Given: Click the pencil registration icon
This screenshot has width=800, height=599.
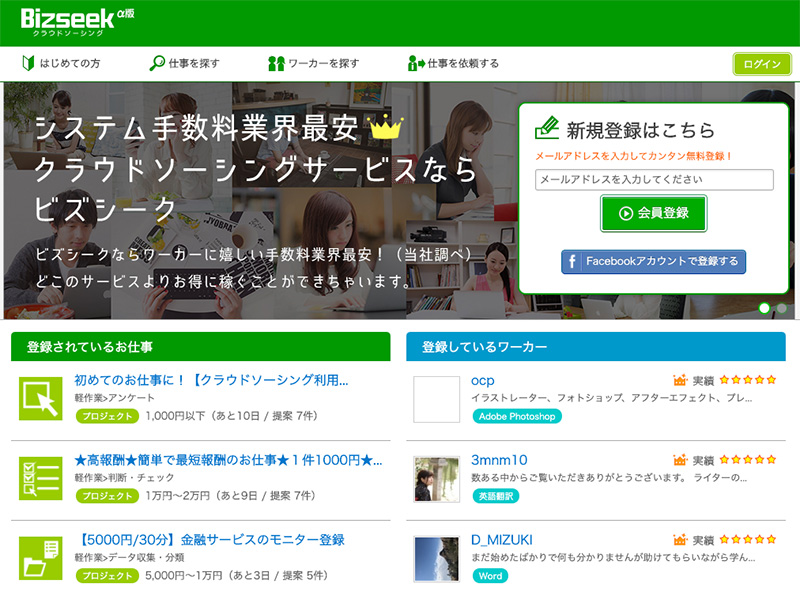Looking at the screenshot, I should (547, 128).
